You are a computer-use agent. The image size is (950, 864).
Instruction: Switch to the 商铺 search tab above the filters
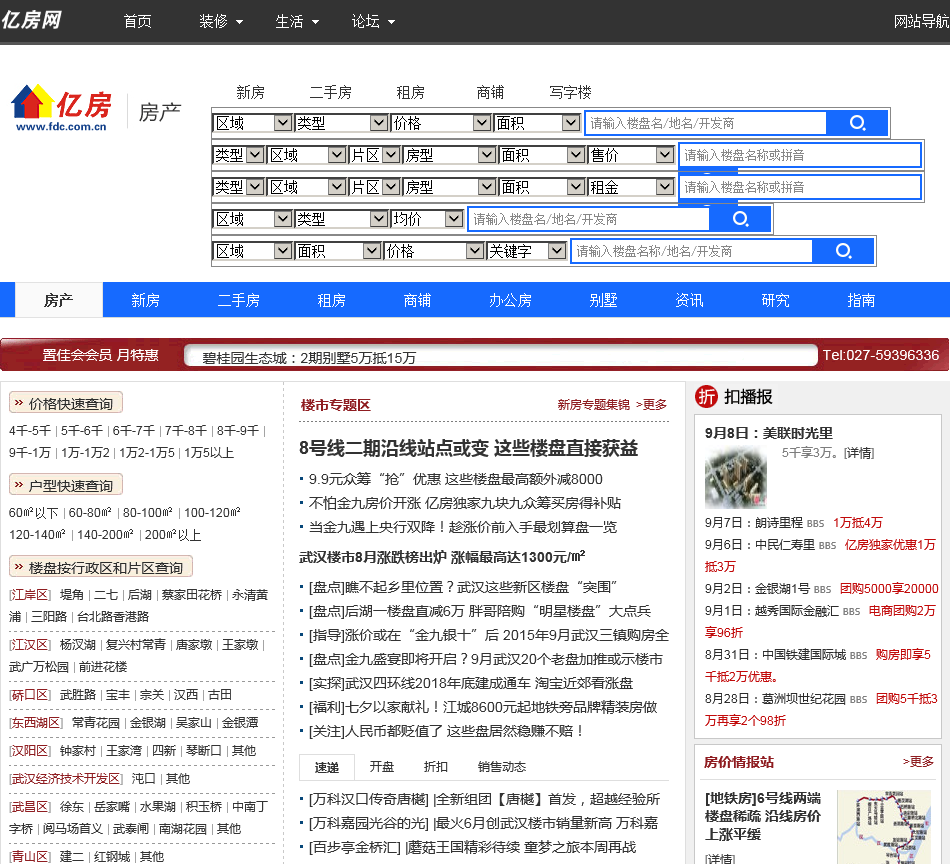[x=490, y=92]
